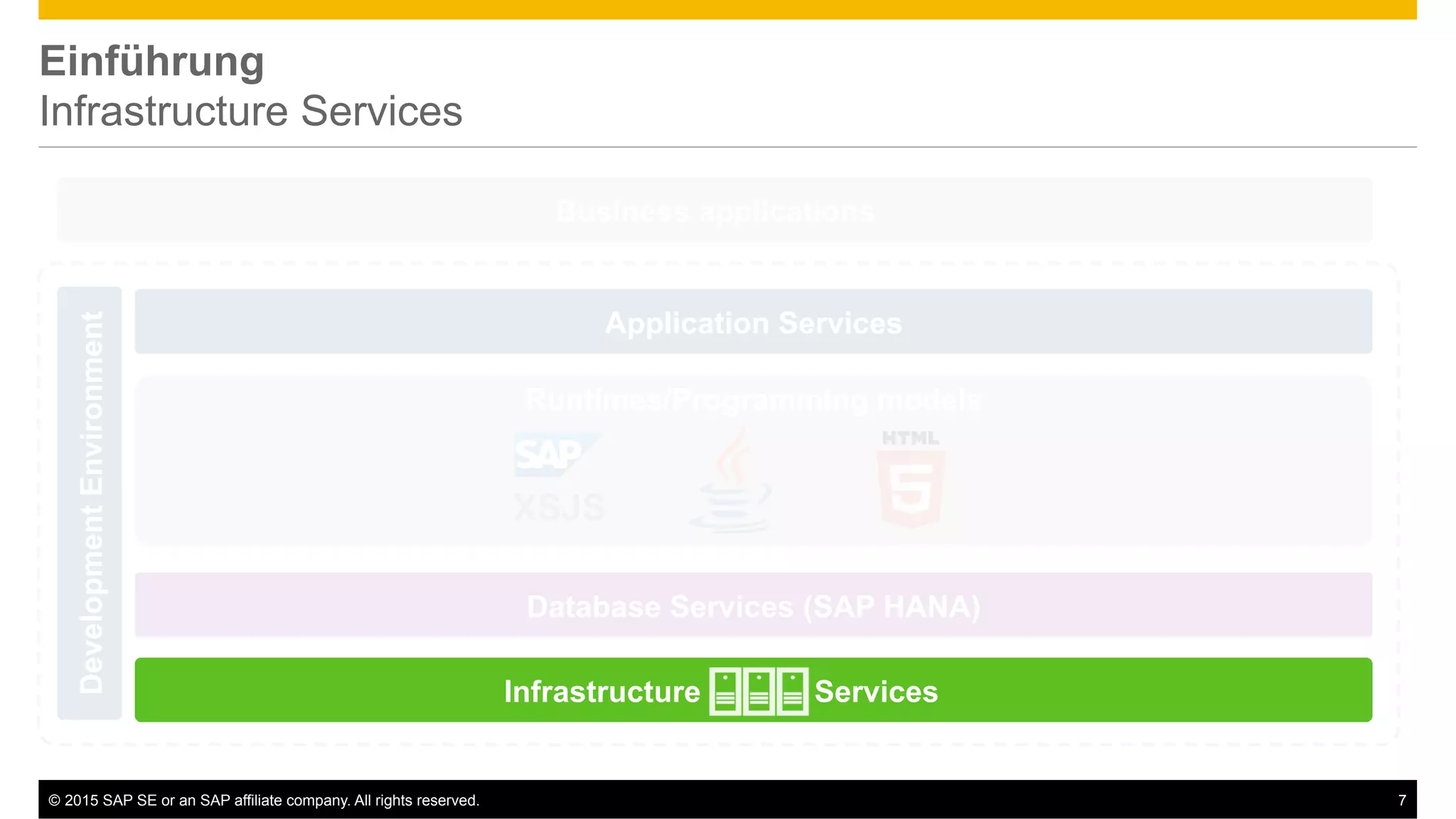
Task: Click the green Infrastructure Services bar
Action: (x=753, y=690)
